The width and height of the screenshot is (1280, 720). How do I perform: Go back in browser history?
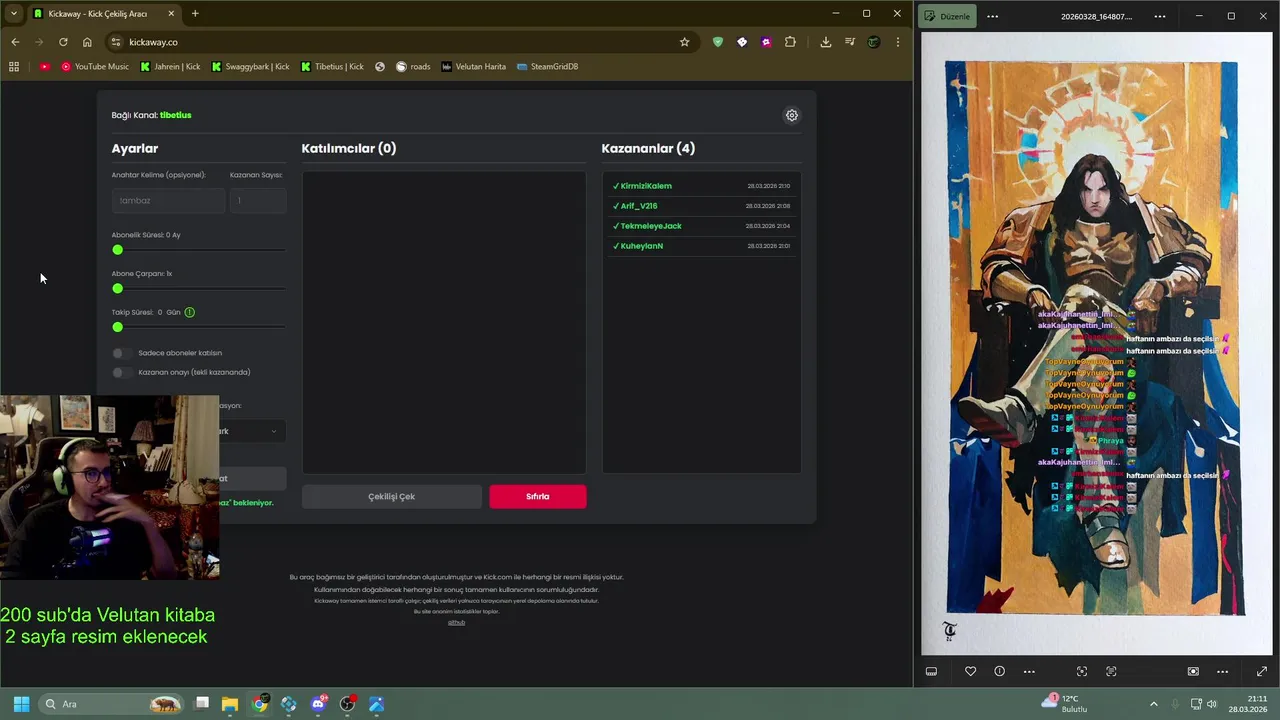click(x=15, y=42)
